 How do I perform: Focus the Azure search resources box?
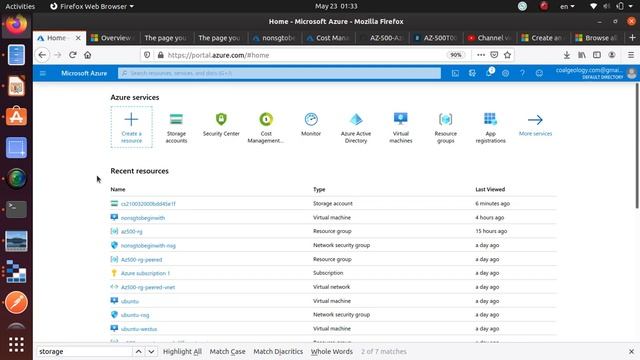tap(279, 73)
